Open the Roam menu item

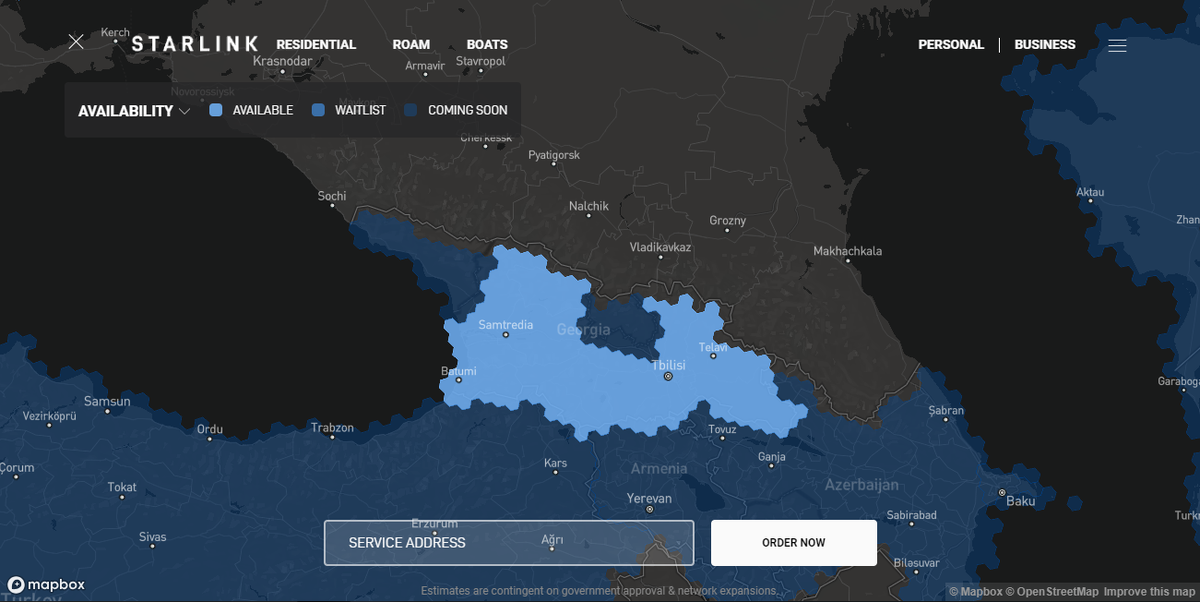point(411,44)
